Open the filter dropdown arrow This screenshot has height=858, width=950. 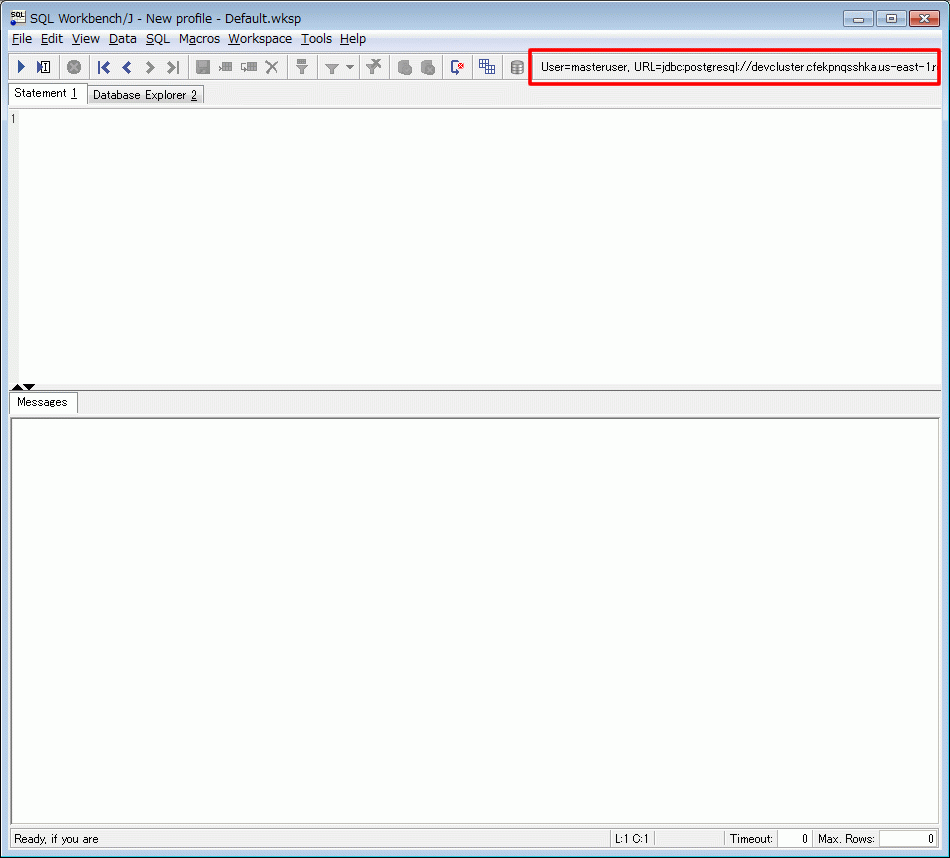point(350,67)
